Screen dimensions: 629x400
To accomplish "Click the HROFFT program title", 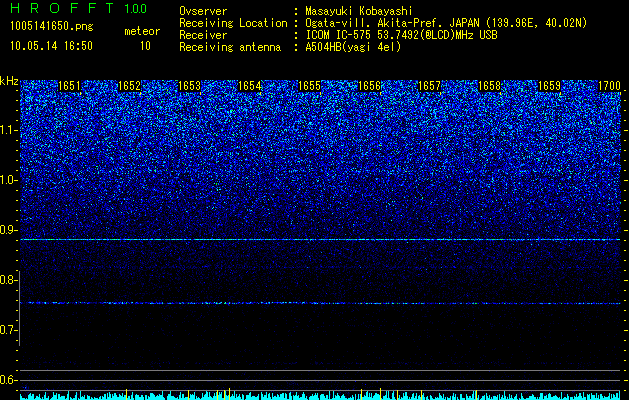I will (x=62, y=8).
